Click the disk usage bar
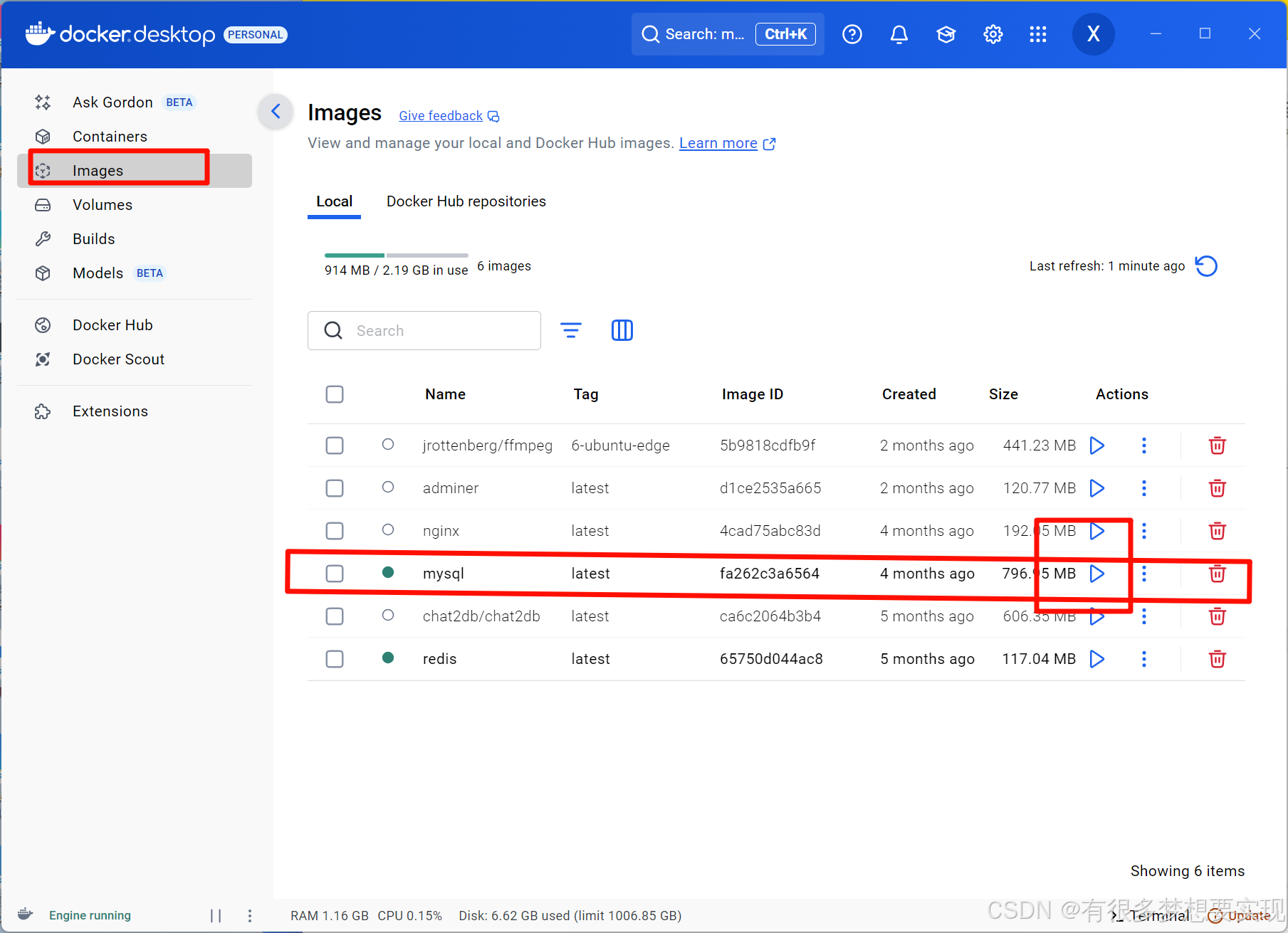Image resolution: width=1288 pixels, height=933 pixels. (396, 255)
